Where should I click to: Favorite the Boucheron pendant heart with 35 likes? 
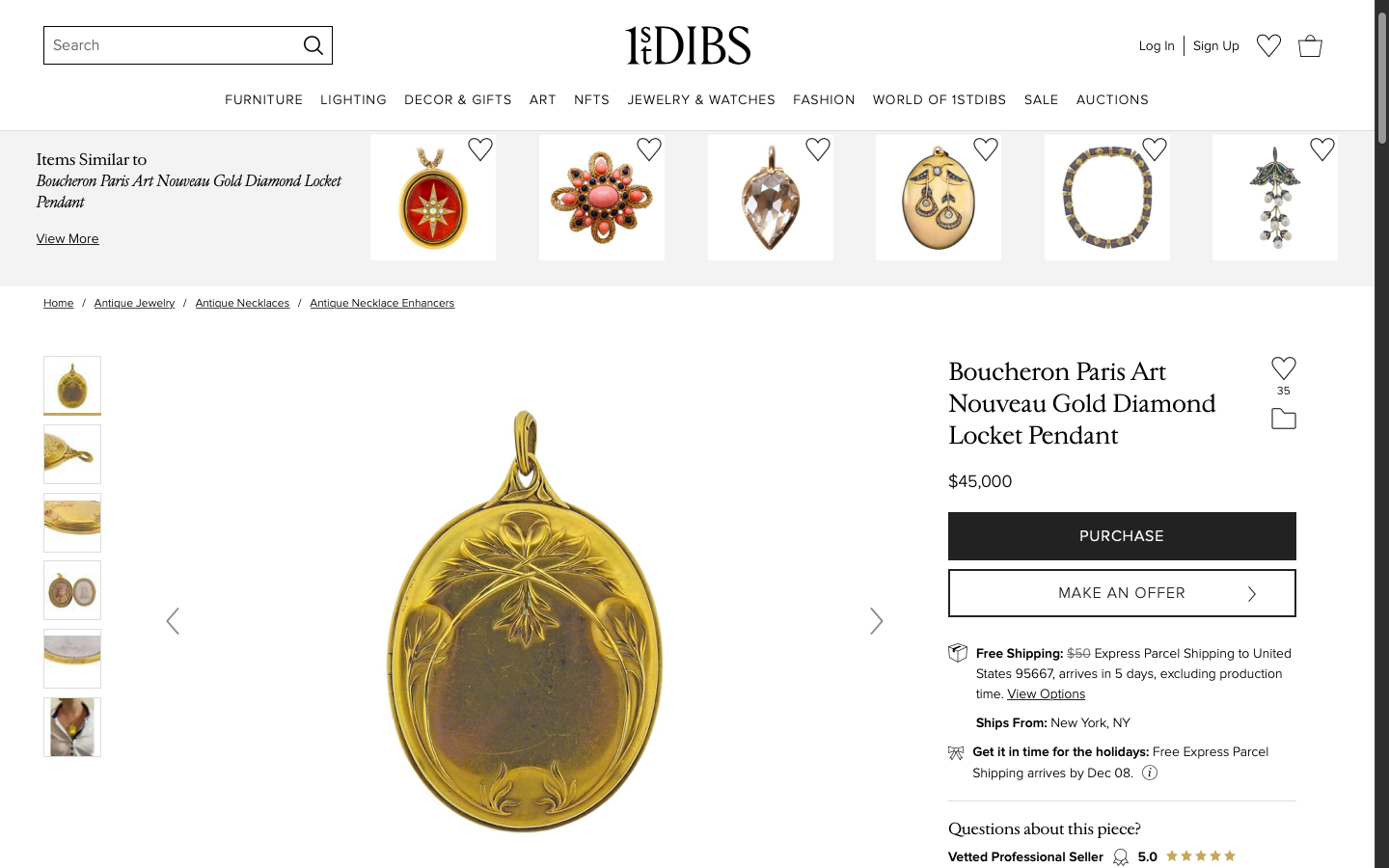1283,368
